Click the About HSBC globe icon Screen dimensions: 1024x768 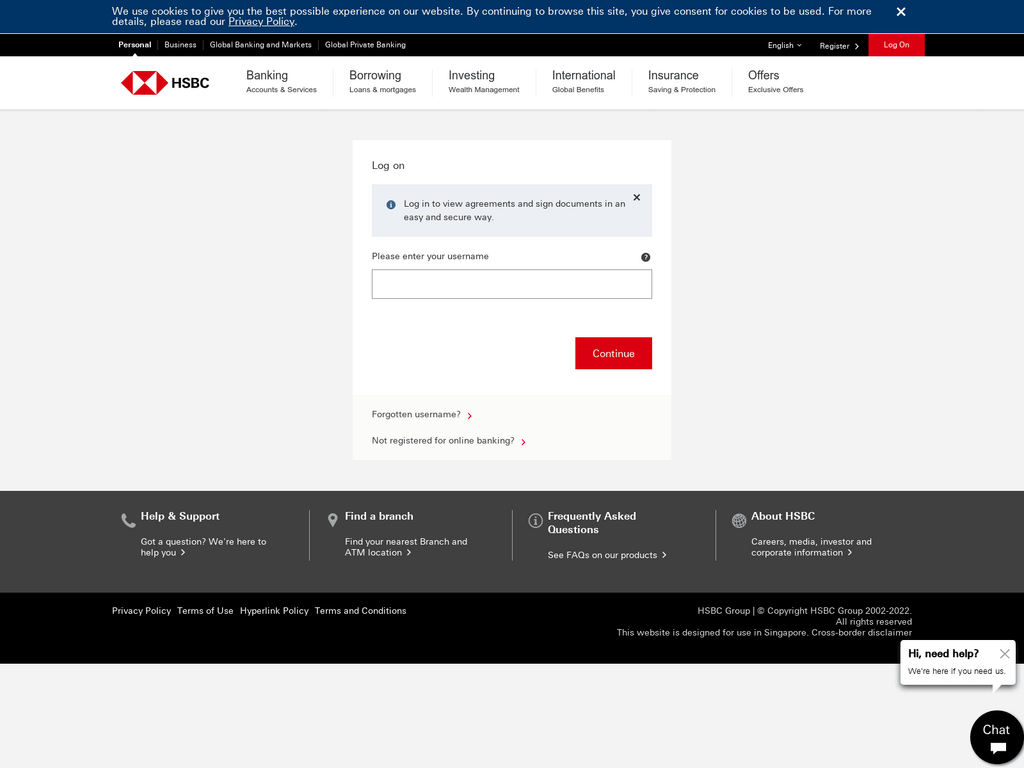(739, 520)
